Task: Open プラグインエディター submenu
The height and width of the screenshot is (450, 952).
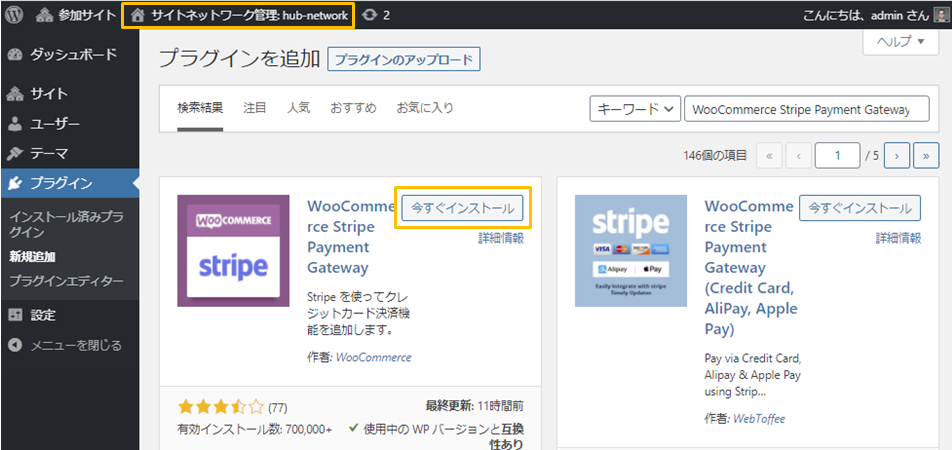Action: click(x=66, y=282)
